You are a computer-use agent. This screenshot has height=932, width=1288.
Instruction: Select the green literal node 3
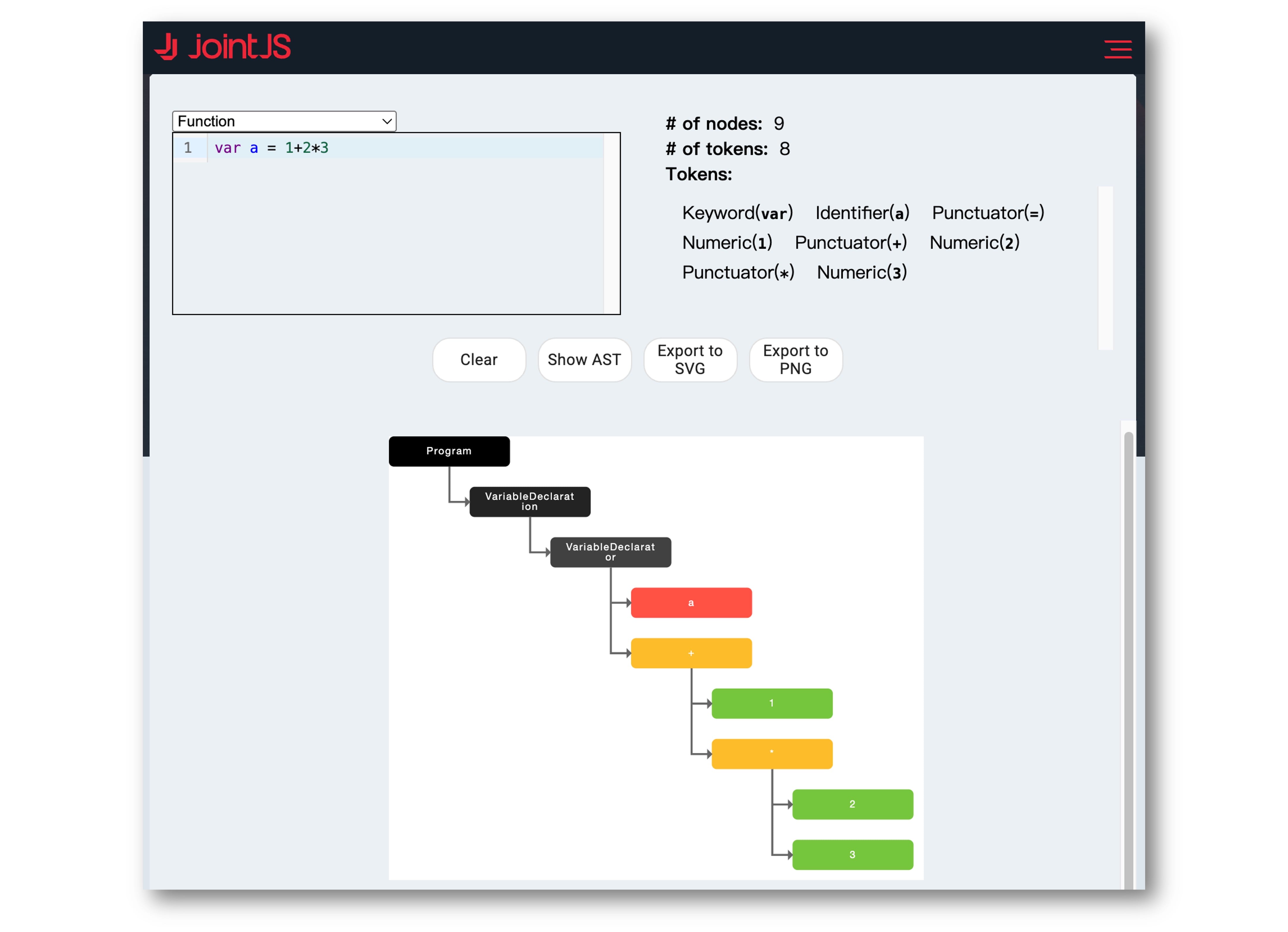pyautogui.click(x=852, y=855)
